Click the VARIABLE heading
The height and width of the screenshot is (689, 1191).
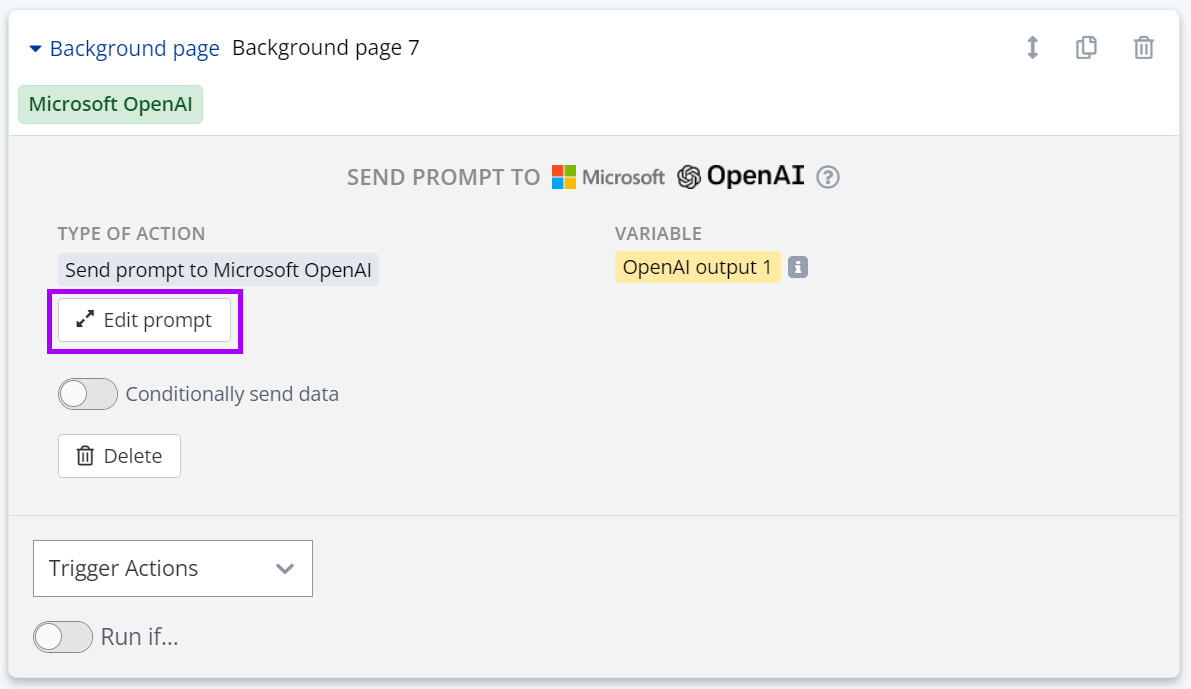(x=659, y=233)
